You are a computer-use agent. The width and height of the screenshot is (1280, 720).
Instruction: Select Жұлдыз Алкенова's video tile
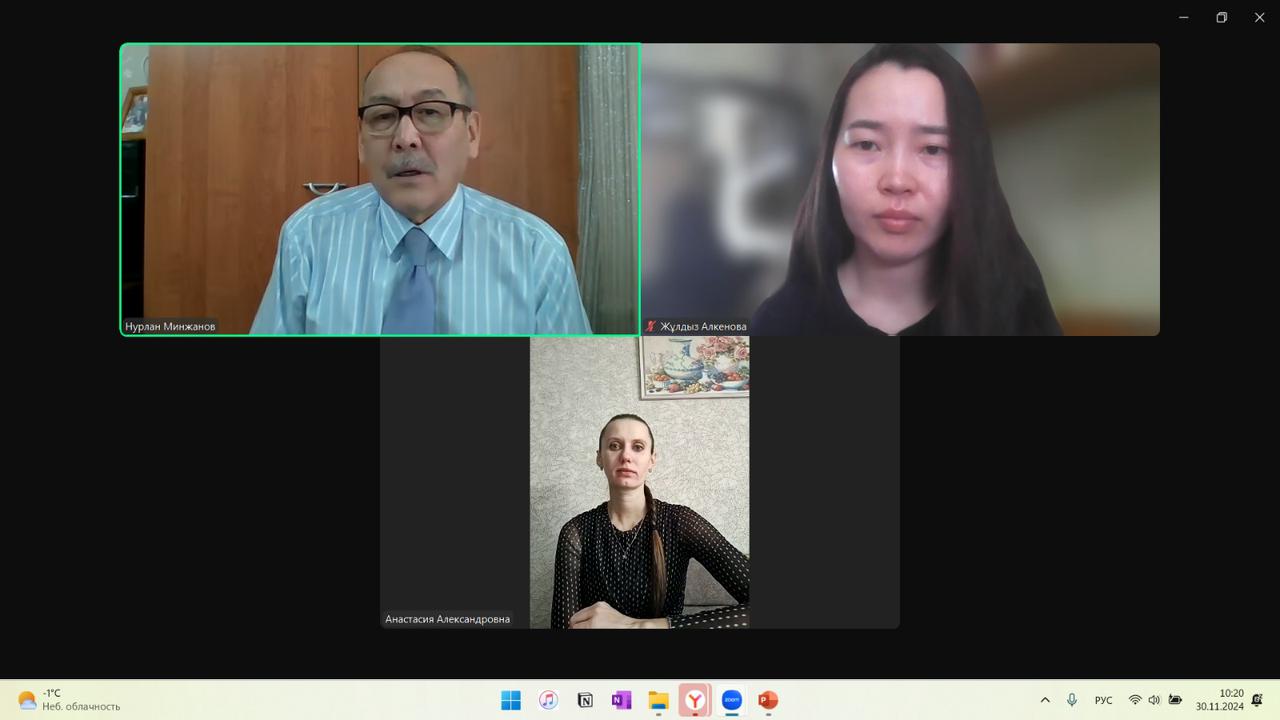900,189
